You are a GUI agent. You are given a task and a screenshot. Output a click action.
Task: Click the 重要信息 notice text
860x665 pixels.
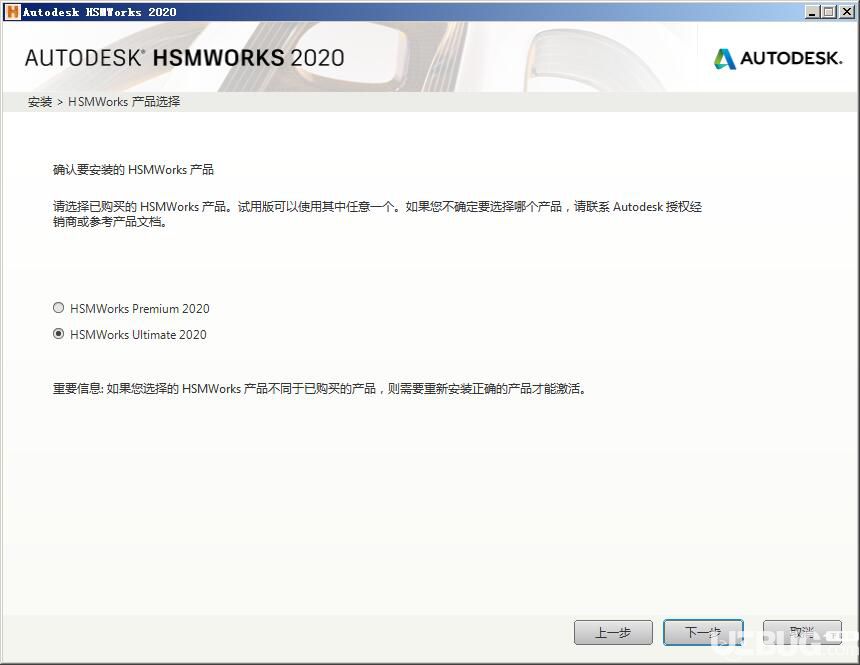tap(319, 388)
